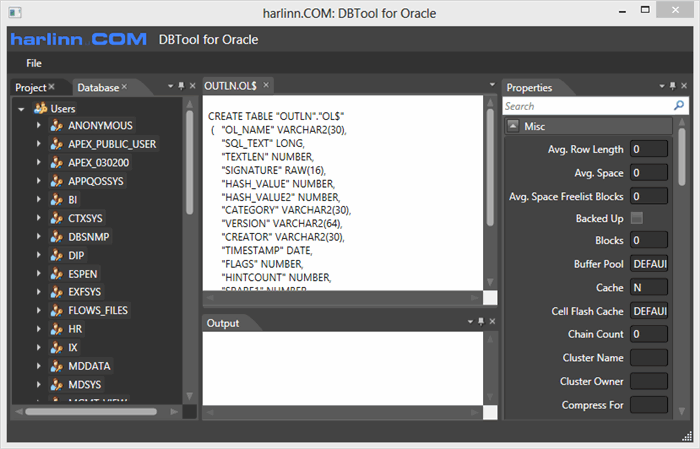The height and width of the screenshot is (449, 700).
Task: Expand the HR user node
Action: tap(39, 329)
